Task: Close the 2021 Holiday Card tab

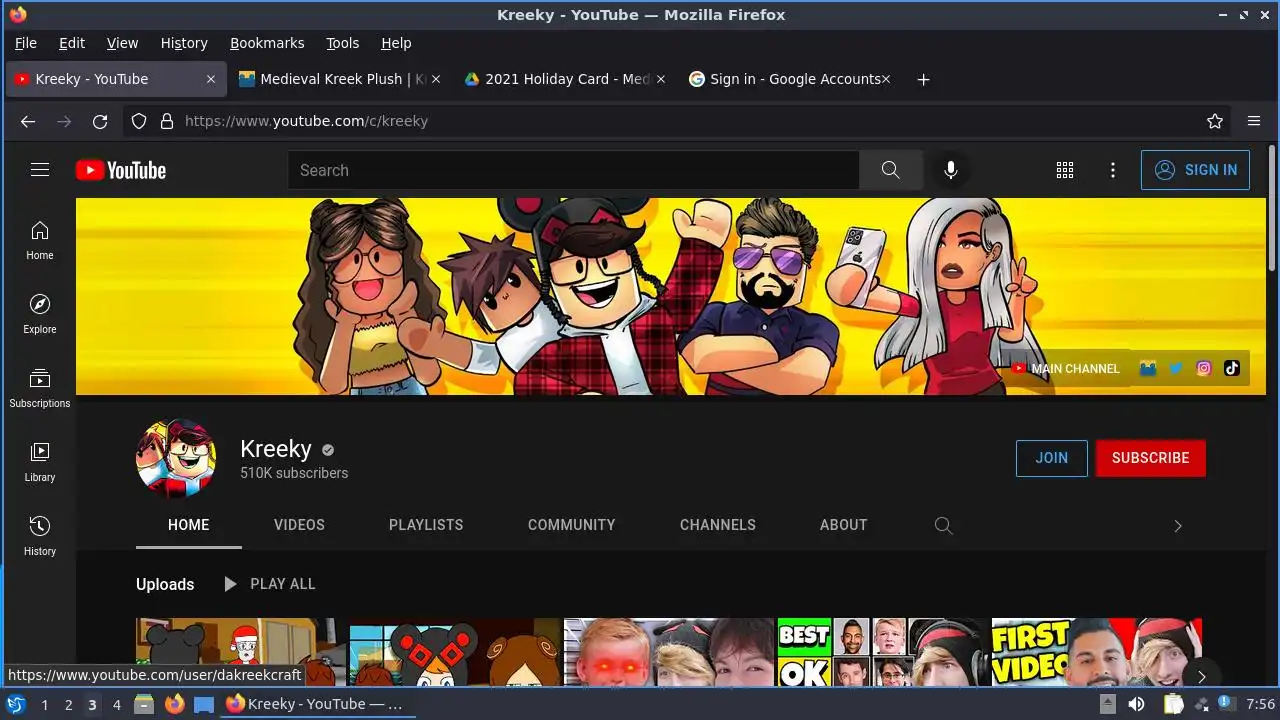Action: [x=660, y=79]
